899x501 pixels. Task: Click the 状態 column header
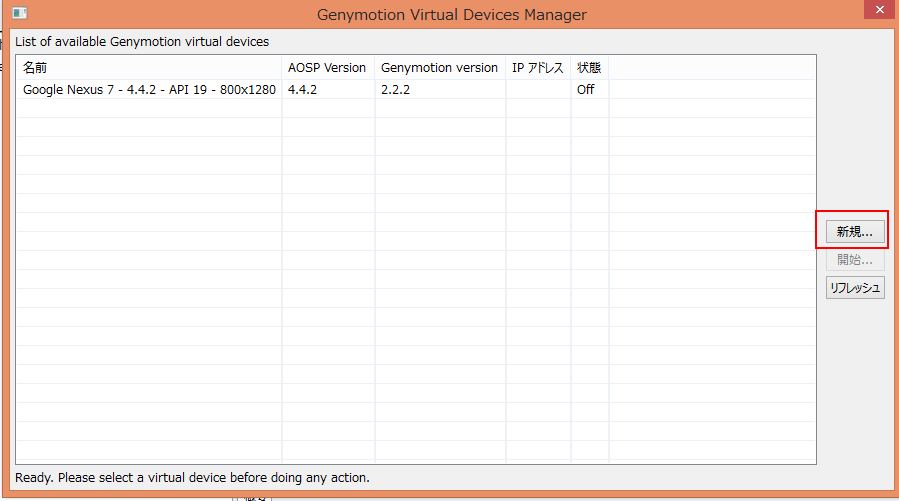[x=589, y=68]
